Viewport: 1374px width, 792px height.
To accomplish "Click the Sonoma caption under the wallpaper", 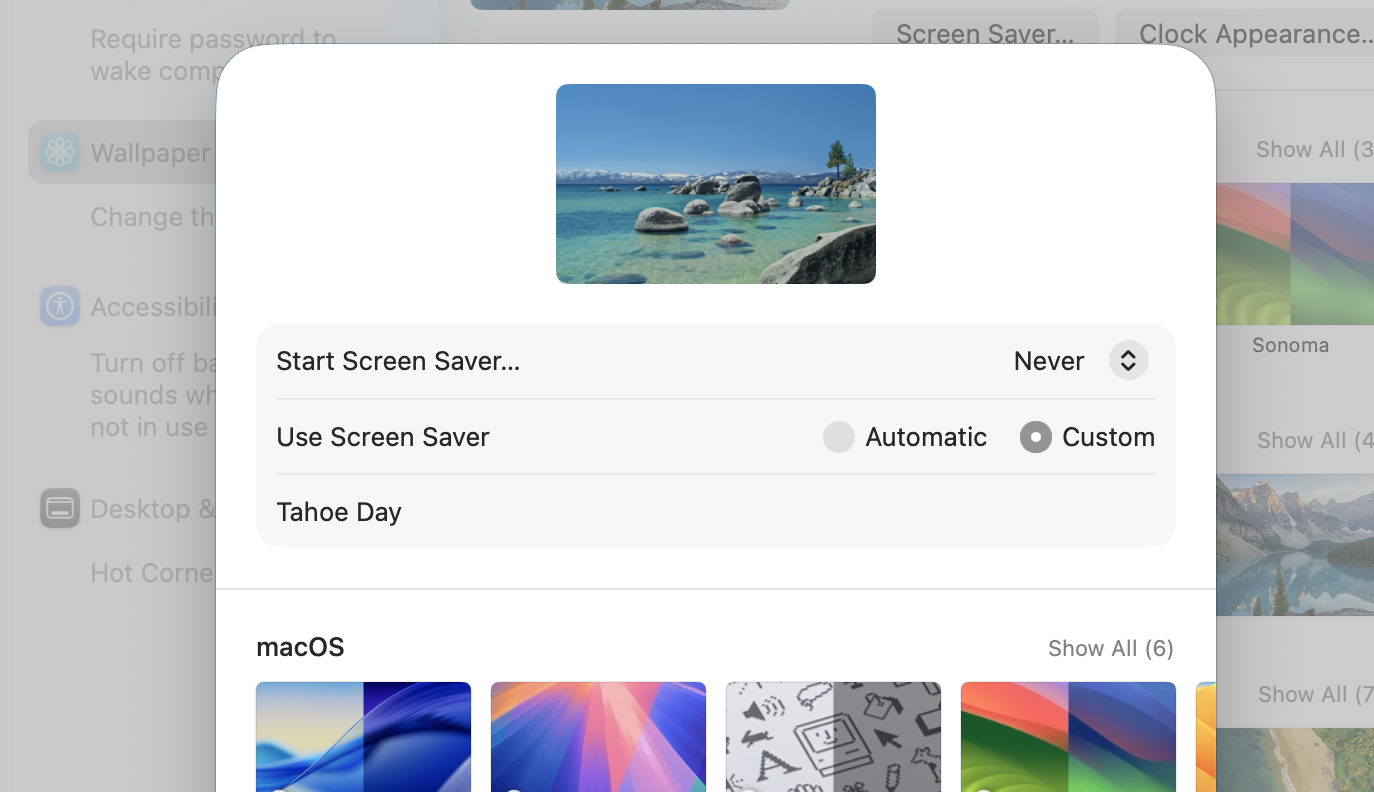I will coord(1290,345).
